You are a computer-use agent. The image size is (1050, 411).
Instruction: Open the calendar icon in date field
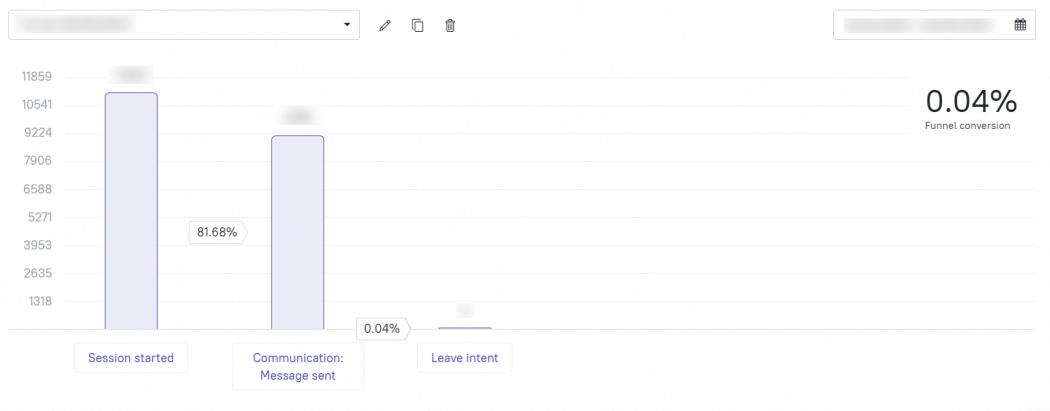pyautogui.click(x=1020, y=25)
